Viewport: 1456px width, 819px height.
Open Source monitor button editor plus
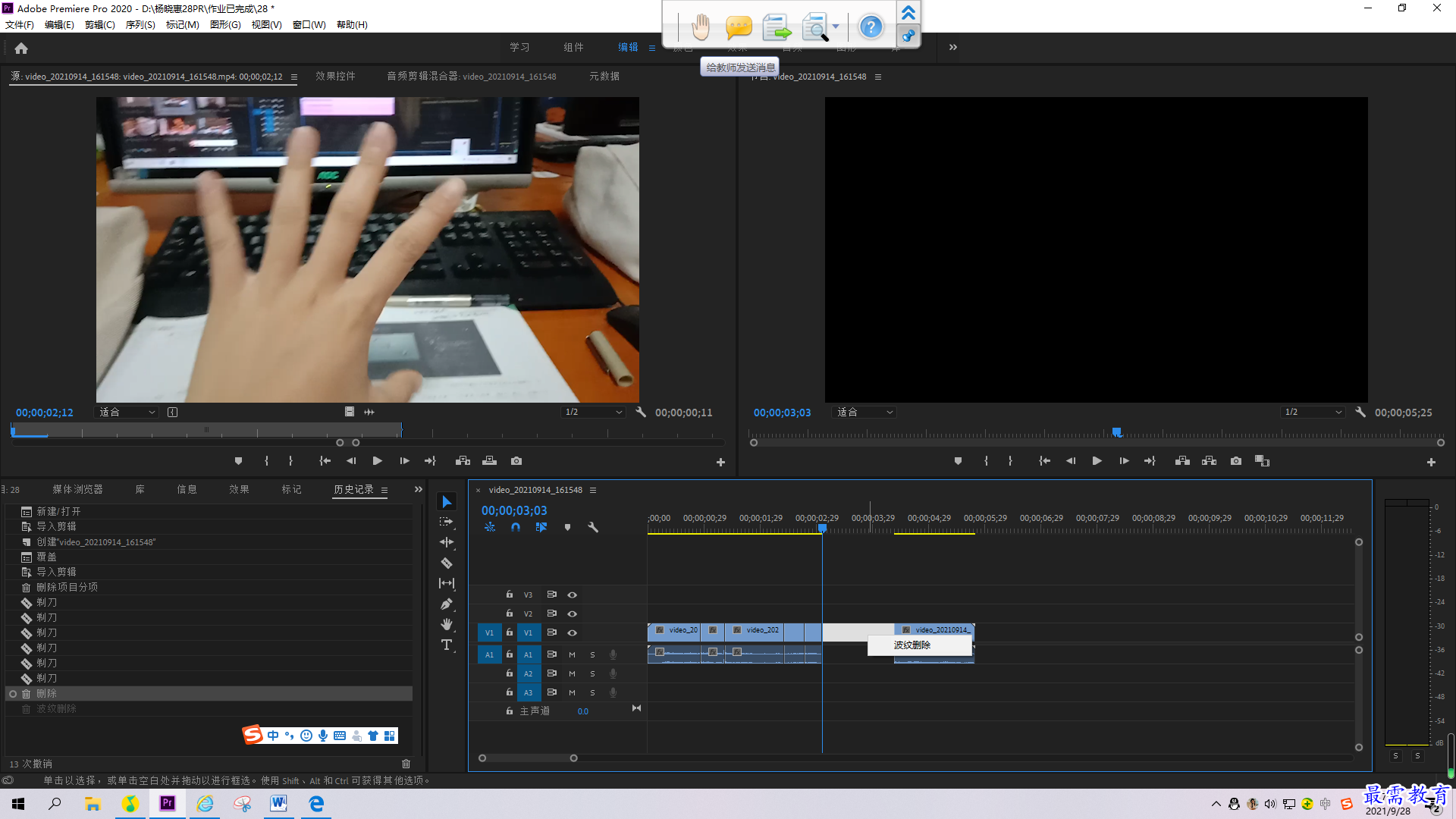[x=720, y=462]
